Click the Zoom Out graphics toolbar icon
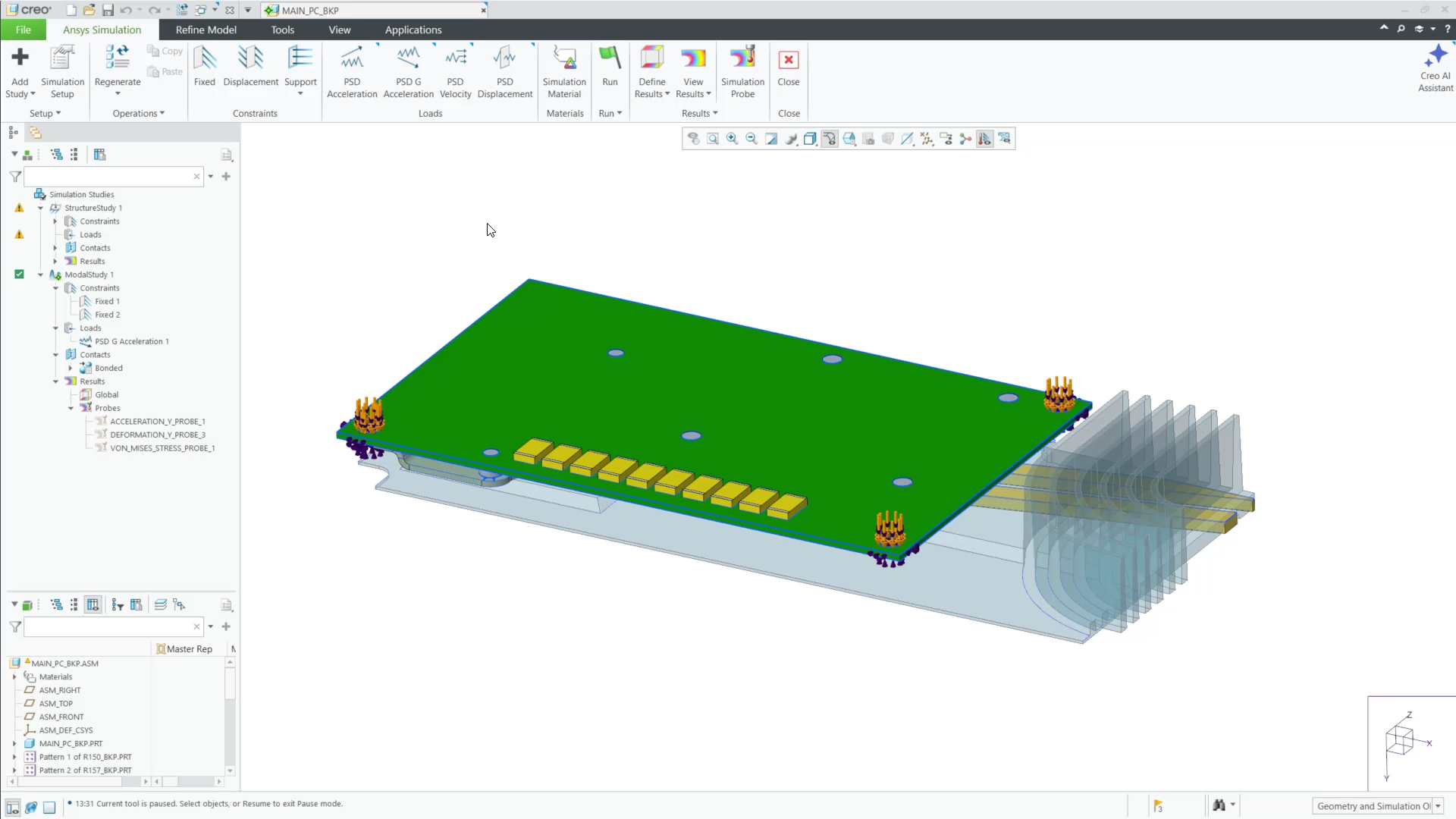Screen dimensions: 1456x819 click(x=752, y=139)
